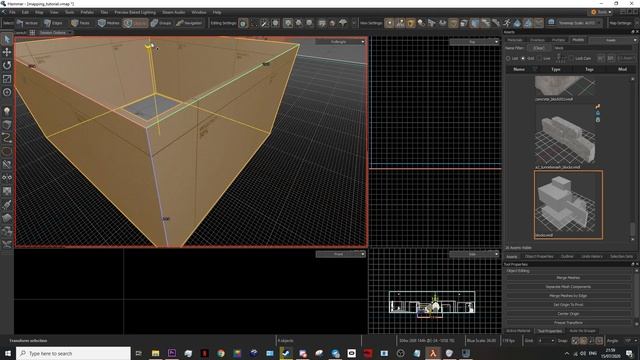Open the Top viewport dropdown
The height and width of the screenshot is (360, 640).
[x=474, y=42]
